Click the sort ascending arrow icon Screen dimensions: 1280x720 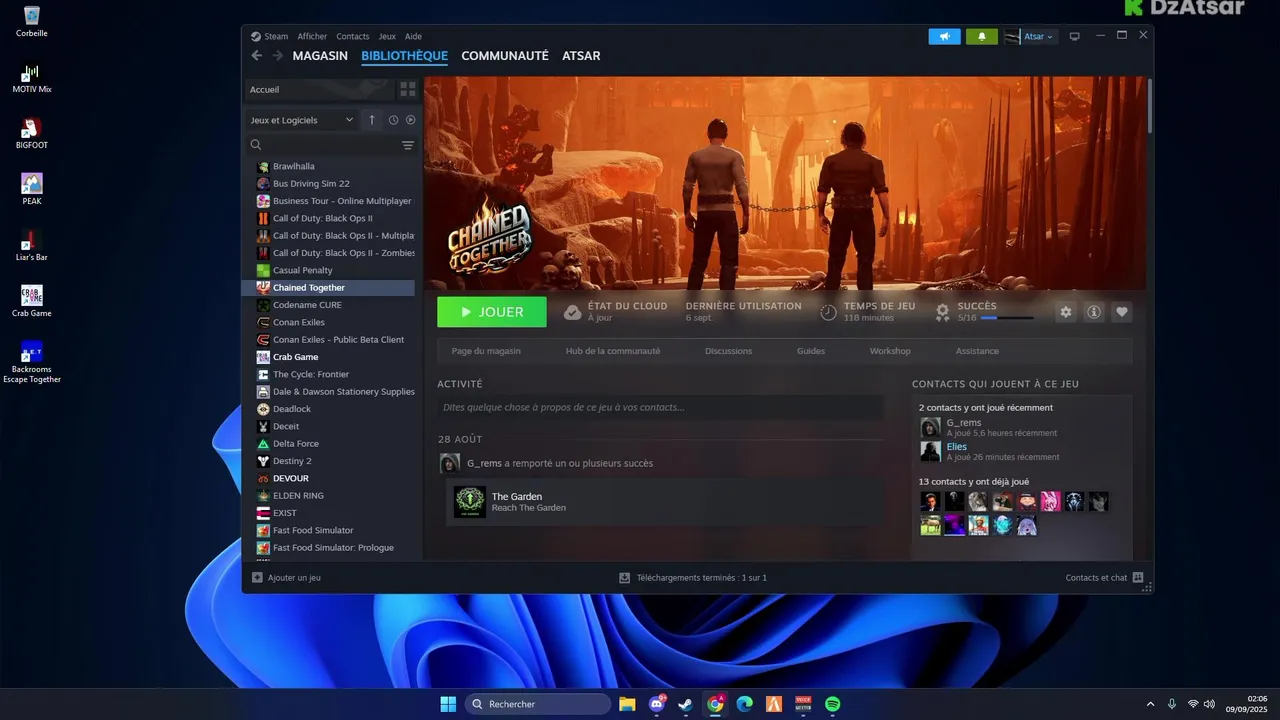[x=372, y=120]
